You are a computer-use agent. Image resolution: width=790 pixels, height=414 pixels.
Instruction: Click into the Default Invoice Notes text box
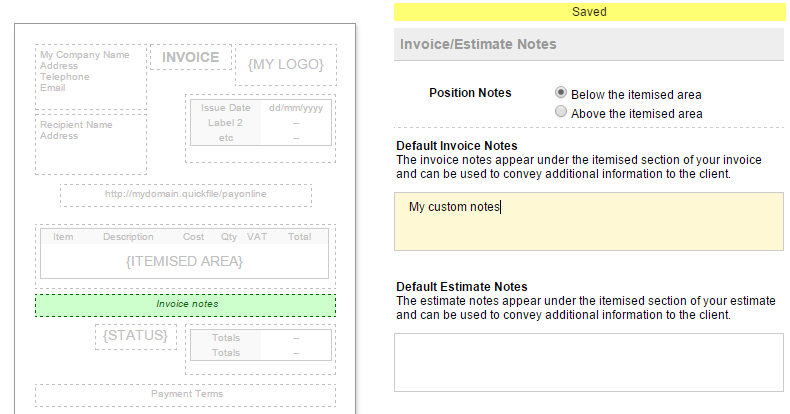coord(588,221)
